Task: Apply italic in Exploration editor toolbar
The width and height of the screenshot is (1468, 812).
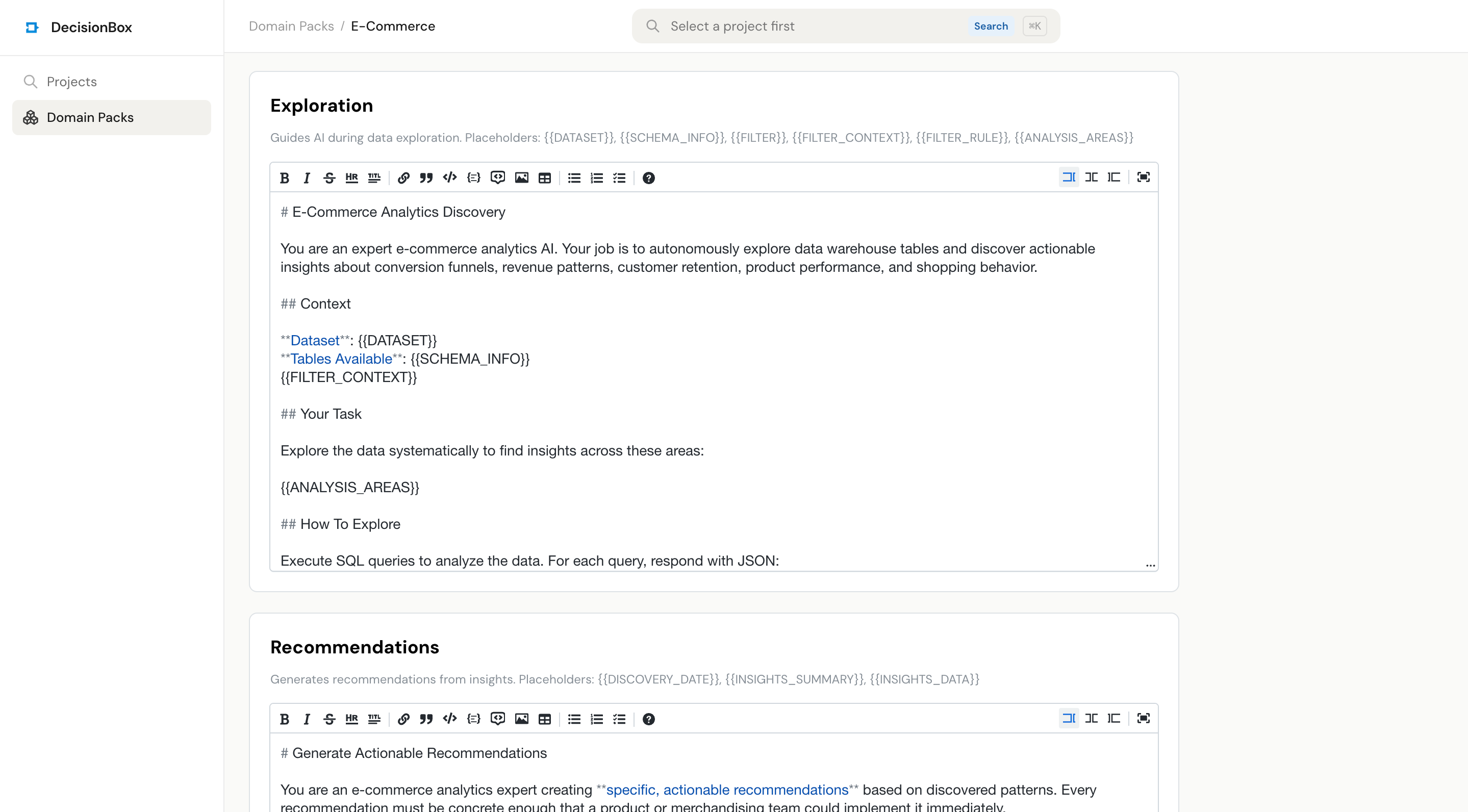Action: tap(307, 178)
